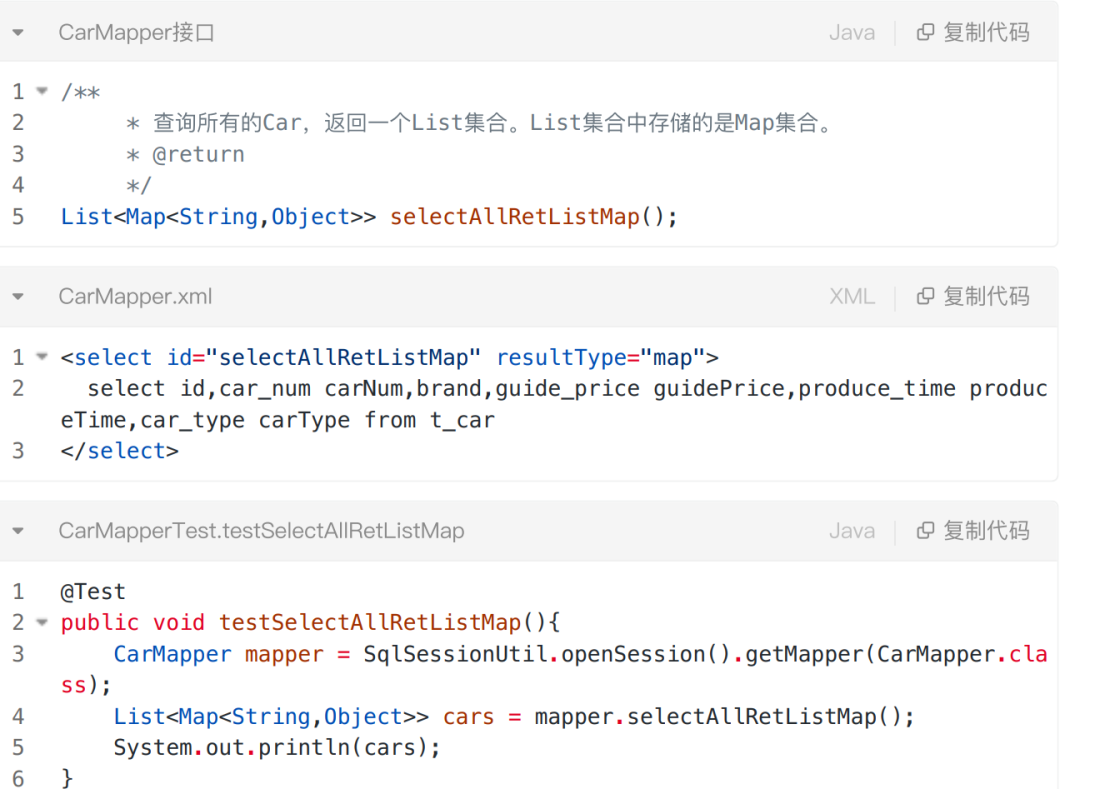Click the @Test annotation line
Image resolution: width=1120 pixels, height=789 pixels.
(x=93, y=592)
